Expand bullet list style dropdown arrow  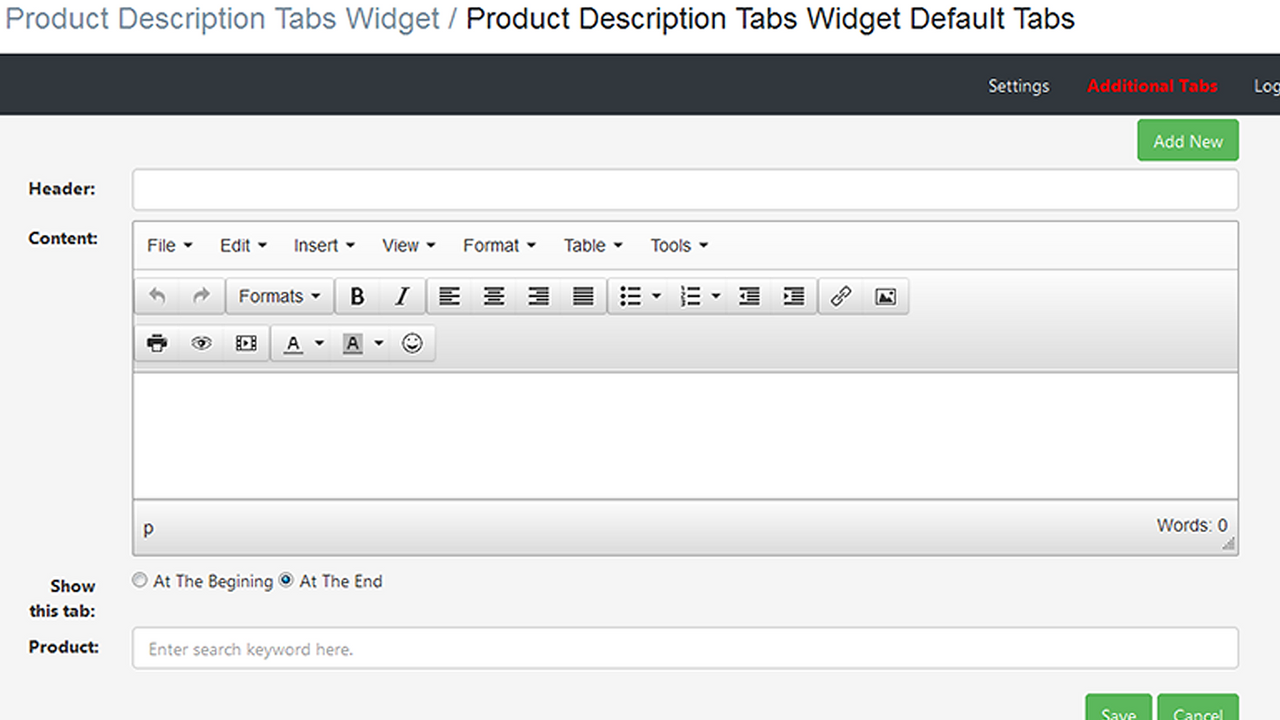(657, 296)
